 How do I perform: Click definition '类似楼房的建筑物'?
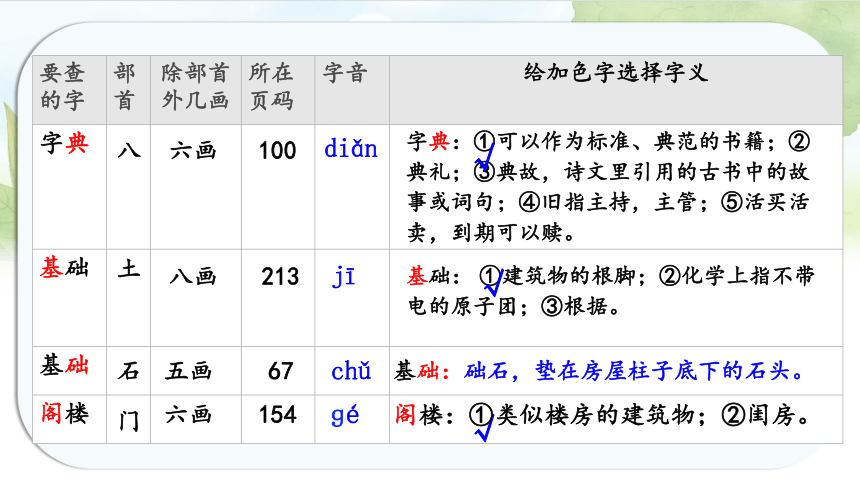tap(596, 415)
